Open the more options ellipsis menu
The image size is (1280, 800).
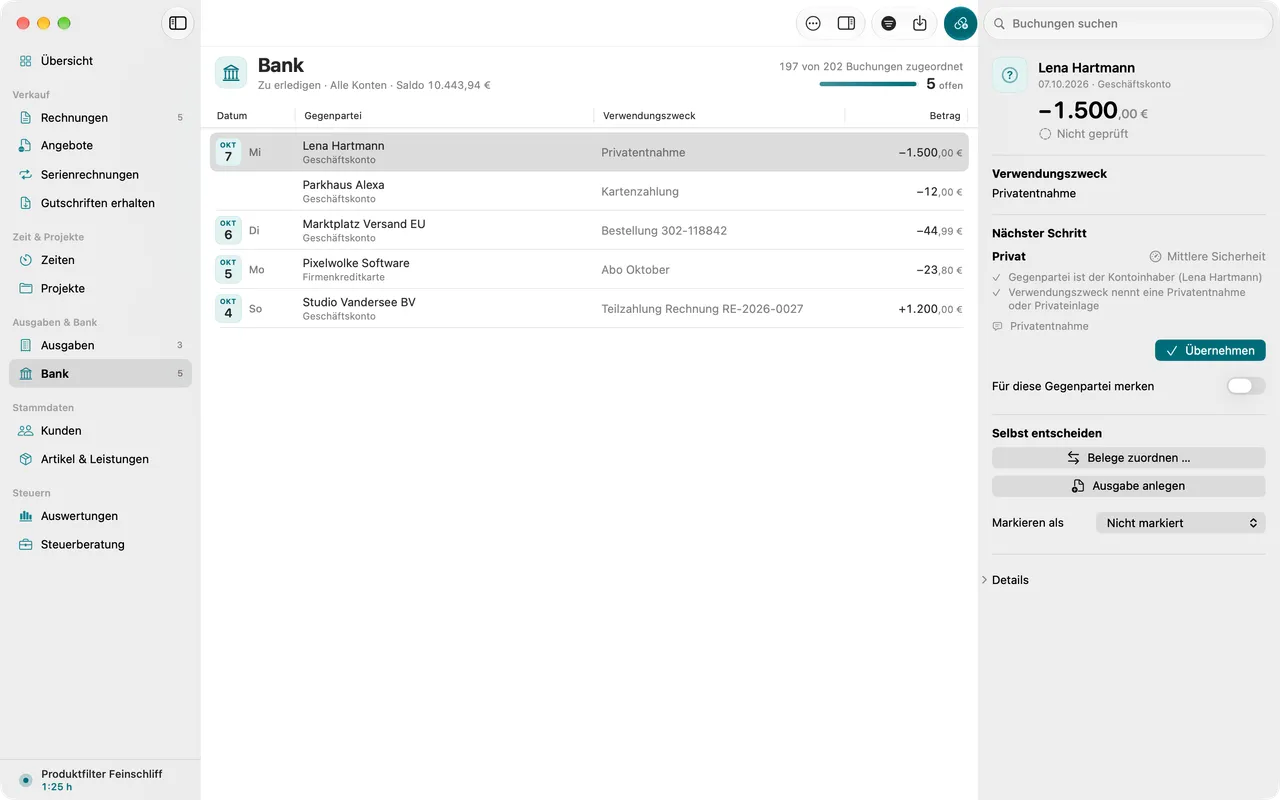tap(813, 23)
